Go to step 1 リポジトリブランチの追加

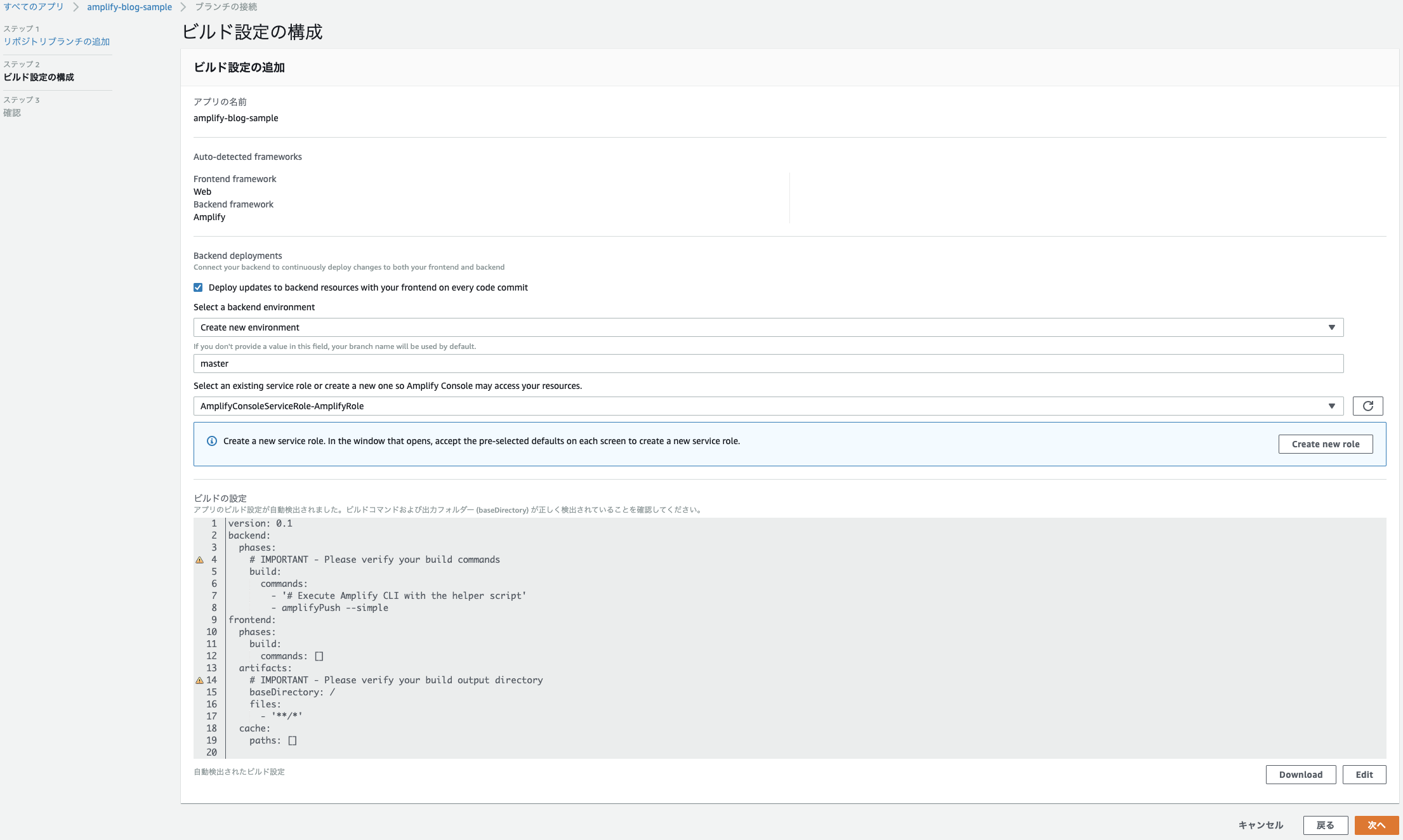click(56, 41)
